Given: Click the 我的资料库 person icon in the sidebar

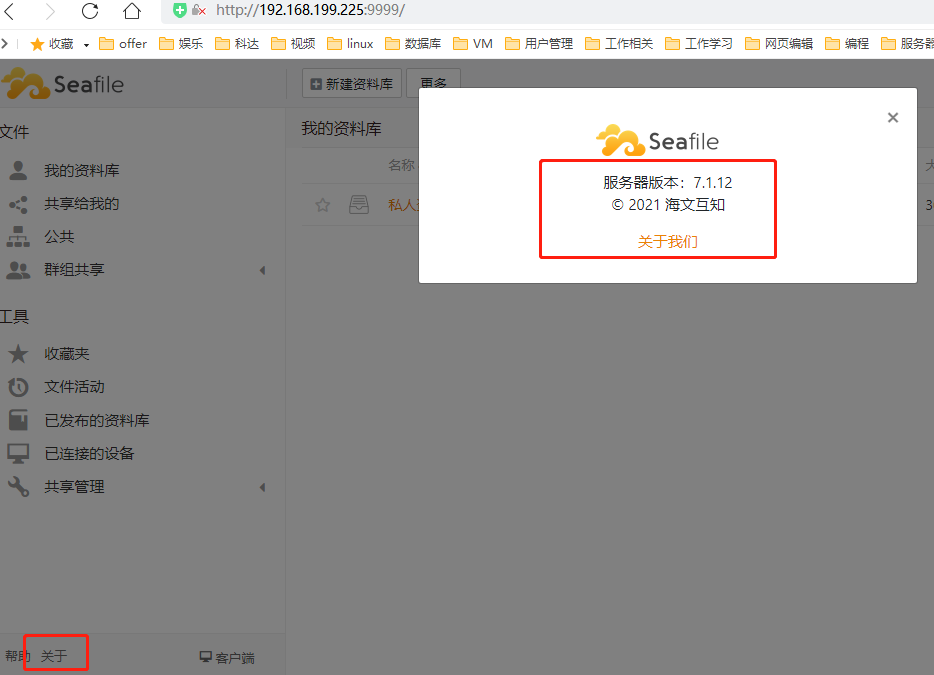Looking at the screenshot, I should click(18, 171).
